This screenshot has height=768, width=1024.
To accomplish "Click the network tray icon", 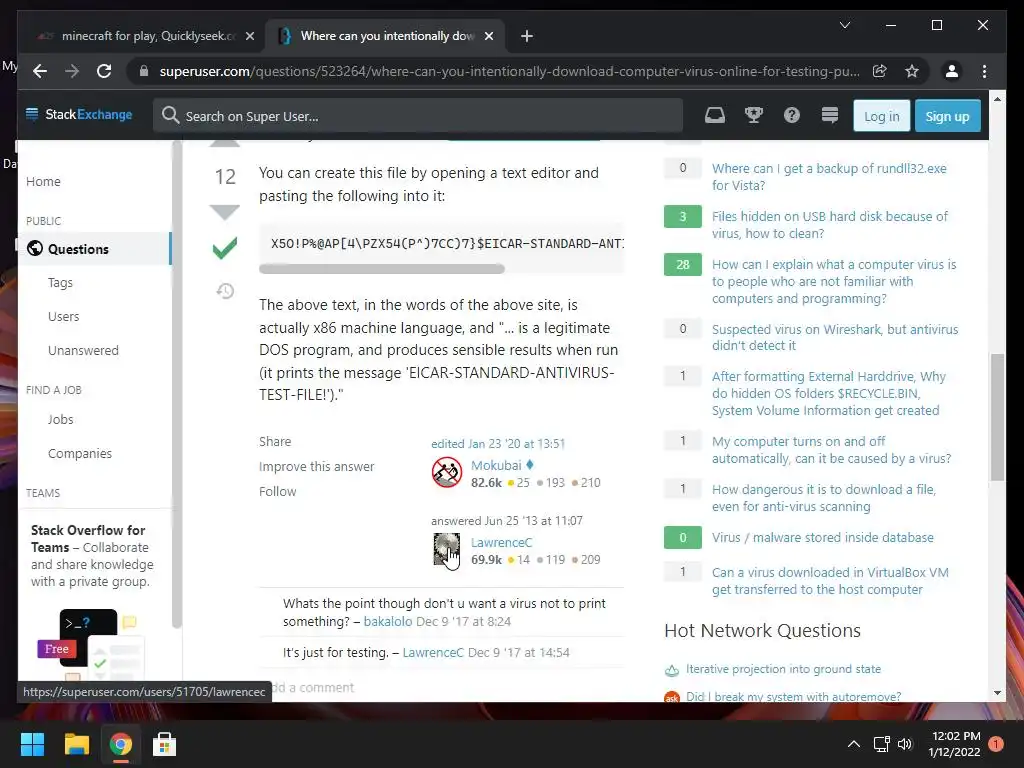I will coord(882,744).
